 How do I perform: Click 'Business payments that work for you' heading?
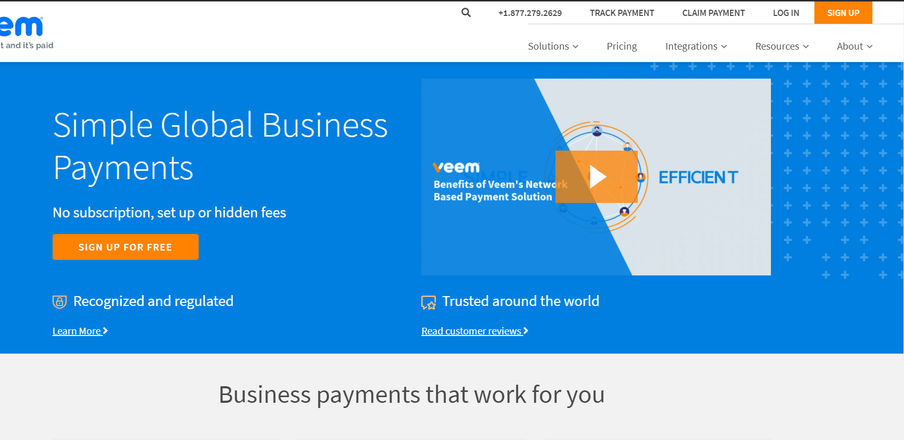(x=412, y=394)
